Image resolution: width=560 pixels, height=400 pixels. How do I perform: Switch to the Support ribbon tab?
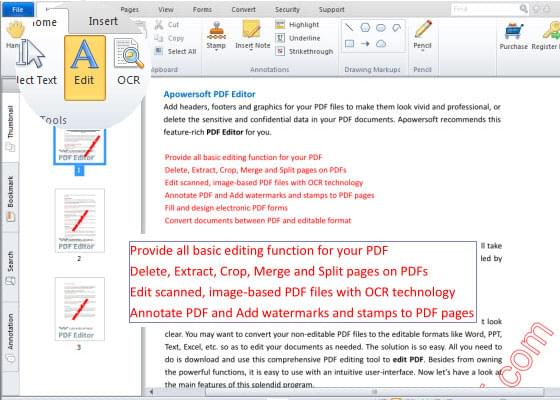pos(331,10)
